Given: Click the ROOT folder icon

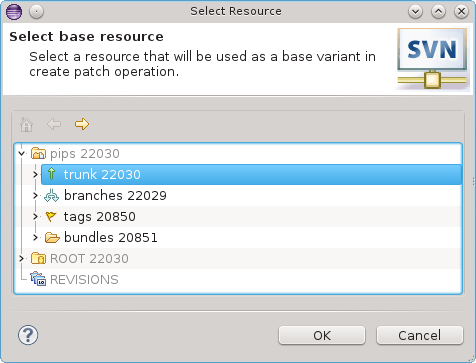Looking at the screenshot, I should (38, 258).
